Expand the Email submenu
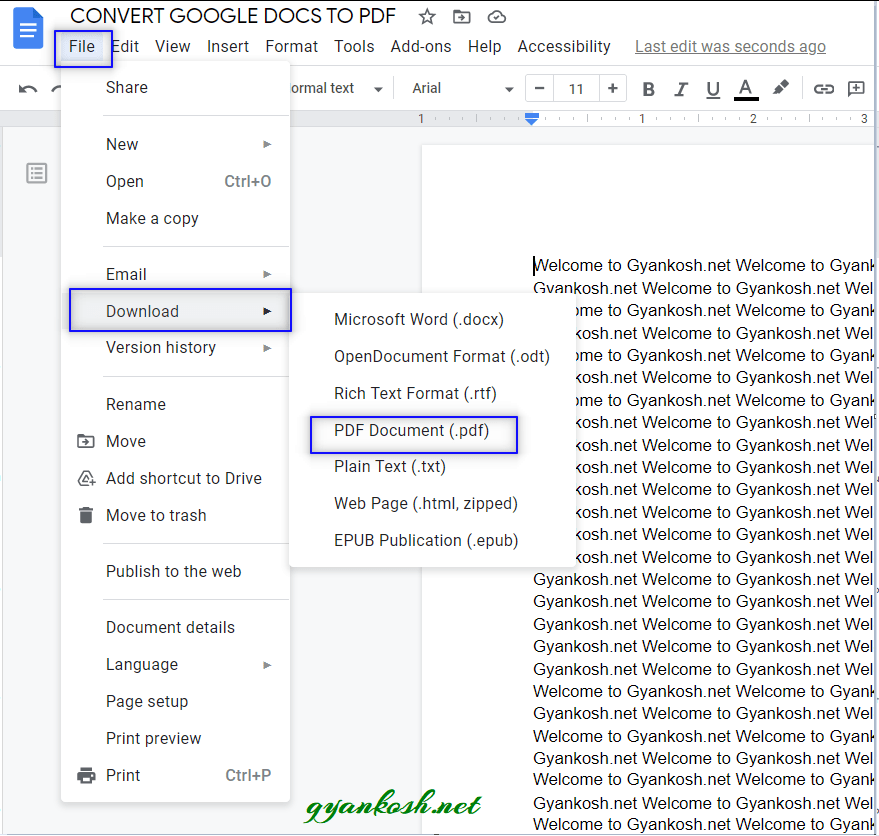 coord(175,275)
